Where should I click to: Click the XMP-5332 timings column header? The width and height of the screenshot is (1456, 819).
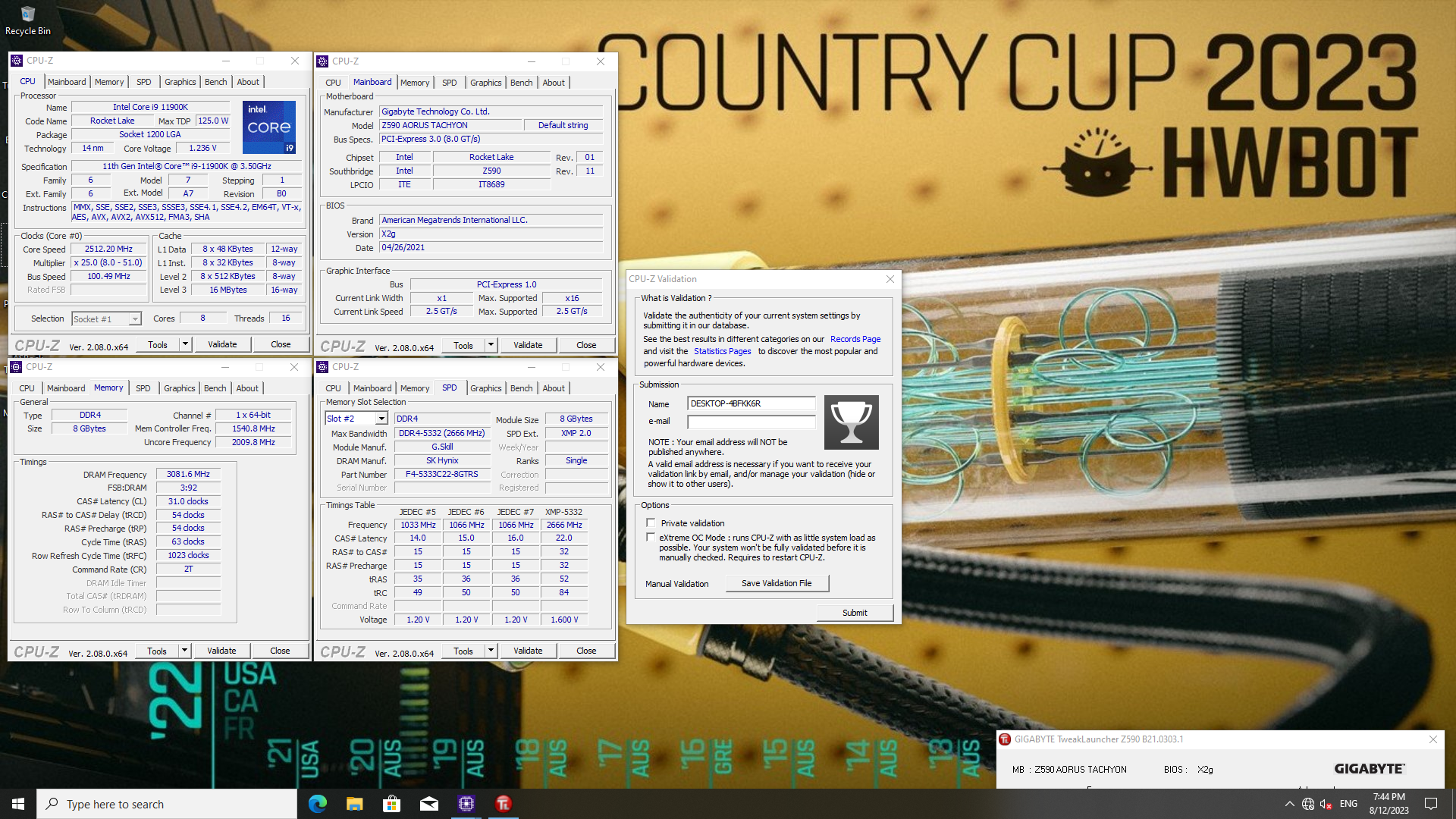click(x=563, y=512)
